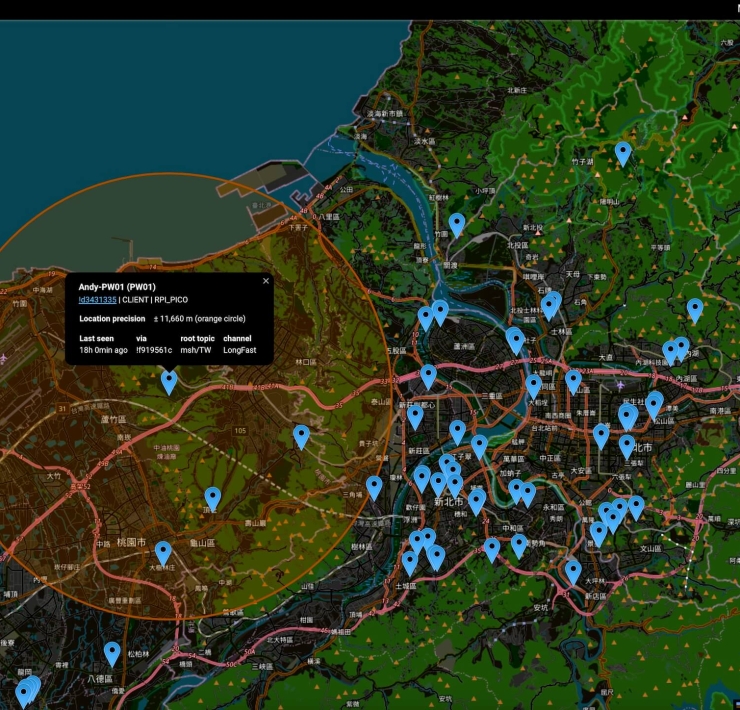The image size is (740, 710).
Task: Click the Andy-PW01 (PW01) popup title
Action: [x=117, y=287]
